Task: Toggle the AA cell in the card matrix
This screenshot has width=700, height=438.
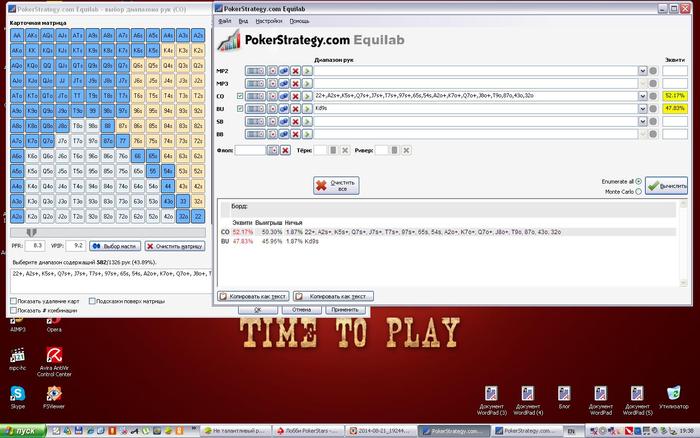Action: [x=17, y=35]
